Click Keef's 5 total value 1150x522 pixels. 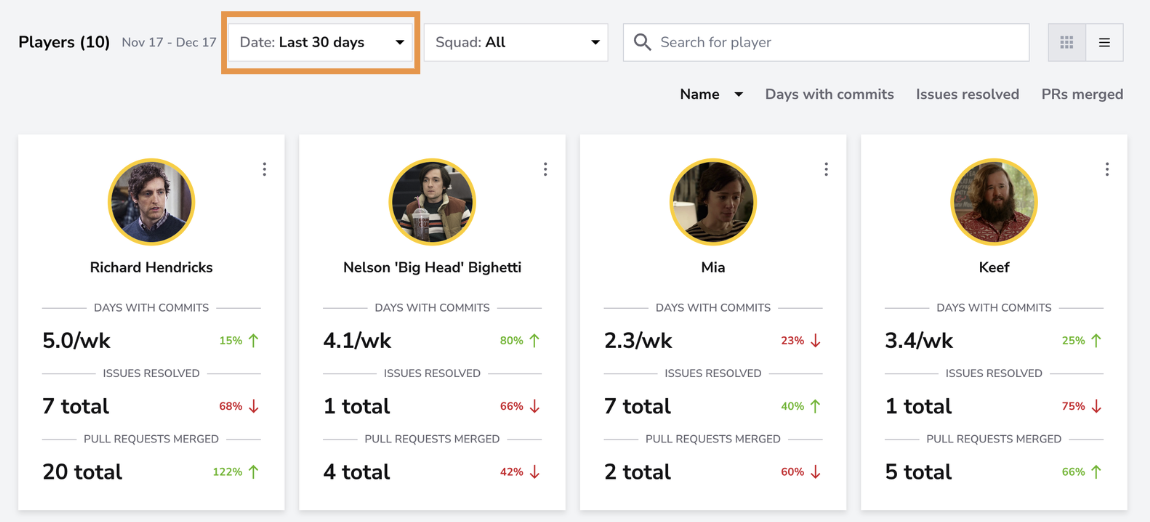click(x=918, y=472)
